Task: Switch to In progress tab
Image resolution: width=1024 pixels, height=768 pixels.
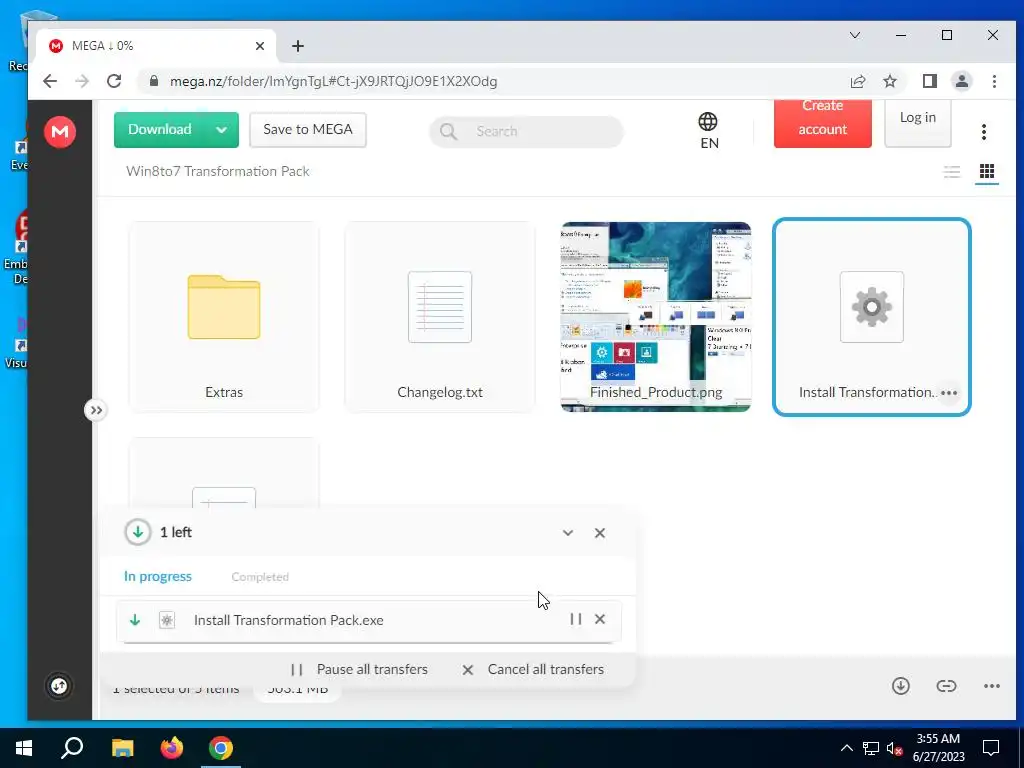Action: point(157,577)
